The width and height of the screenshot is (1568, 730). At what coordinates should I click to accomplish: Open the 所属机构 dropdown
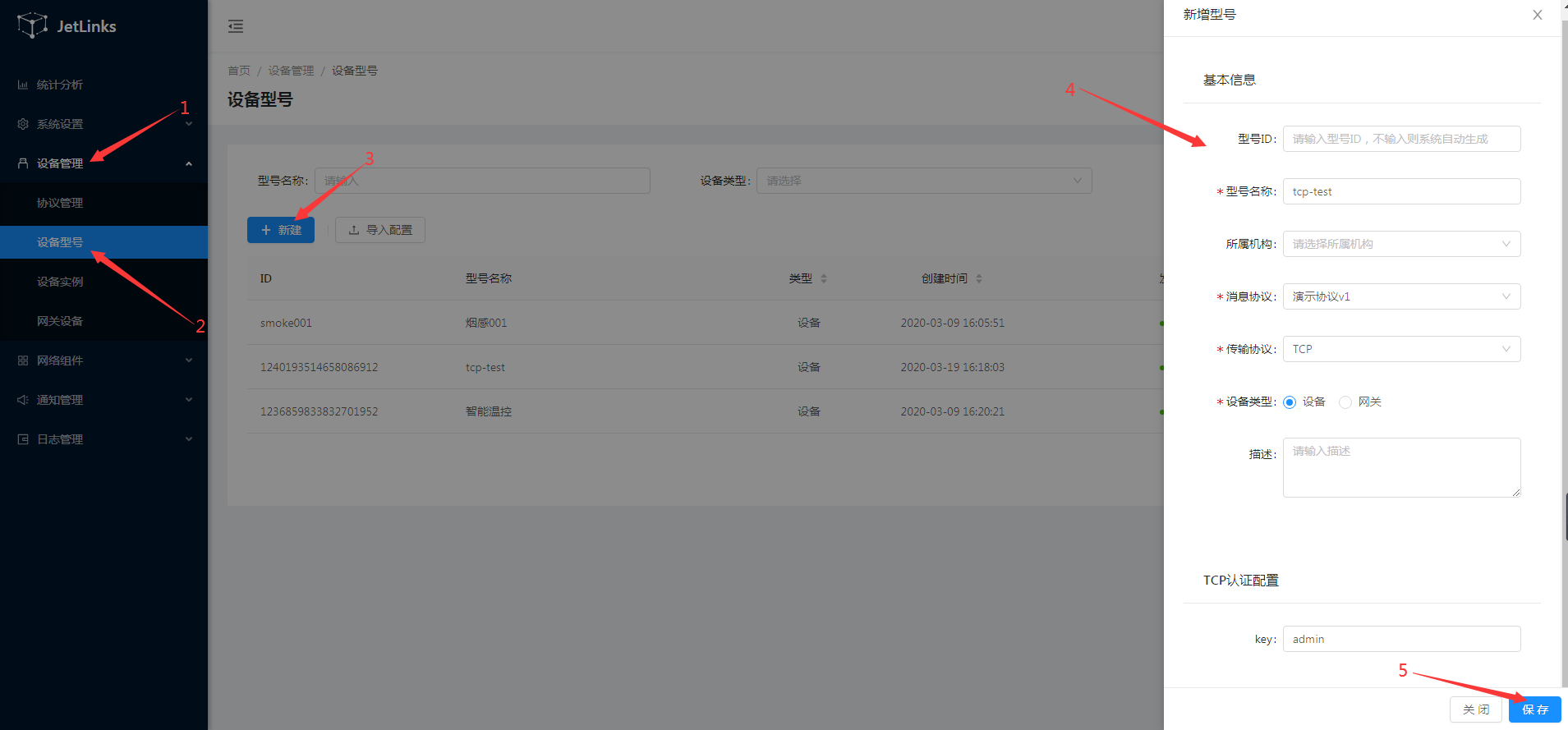pos(1401,244)
